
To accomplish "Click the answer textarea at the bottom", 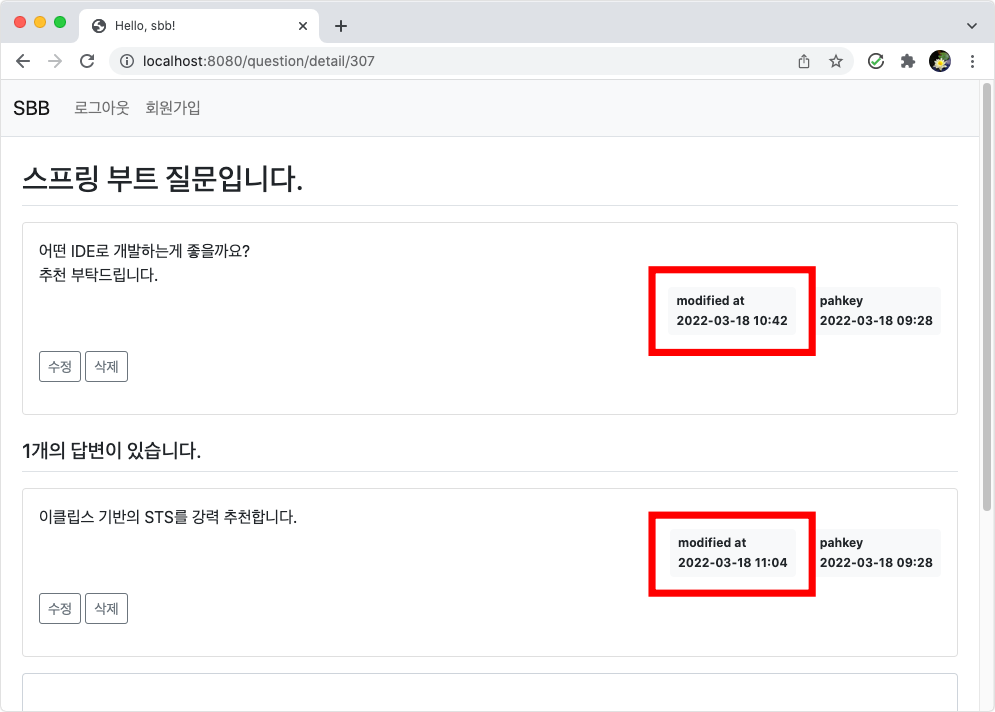I will click(490, 692).
